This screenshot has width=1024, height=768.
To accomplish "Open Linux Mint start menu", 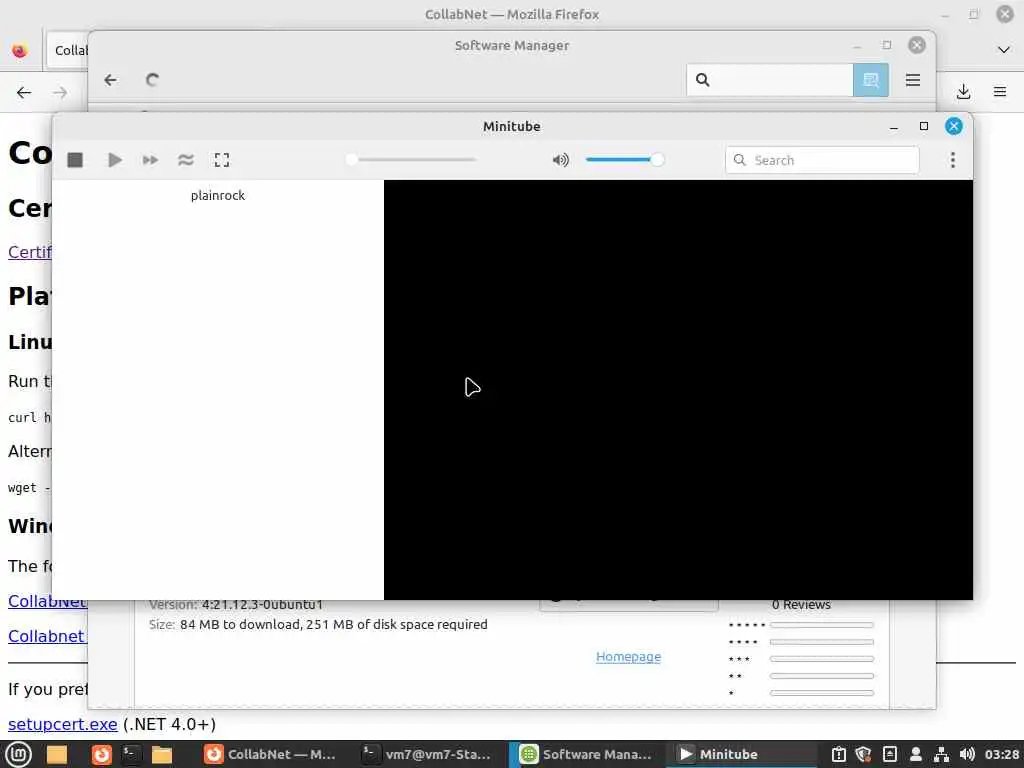I will pos(19,754).
